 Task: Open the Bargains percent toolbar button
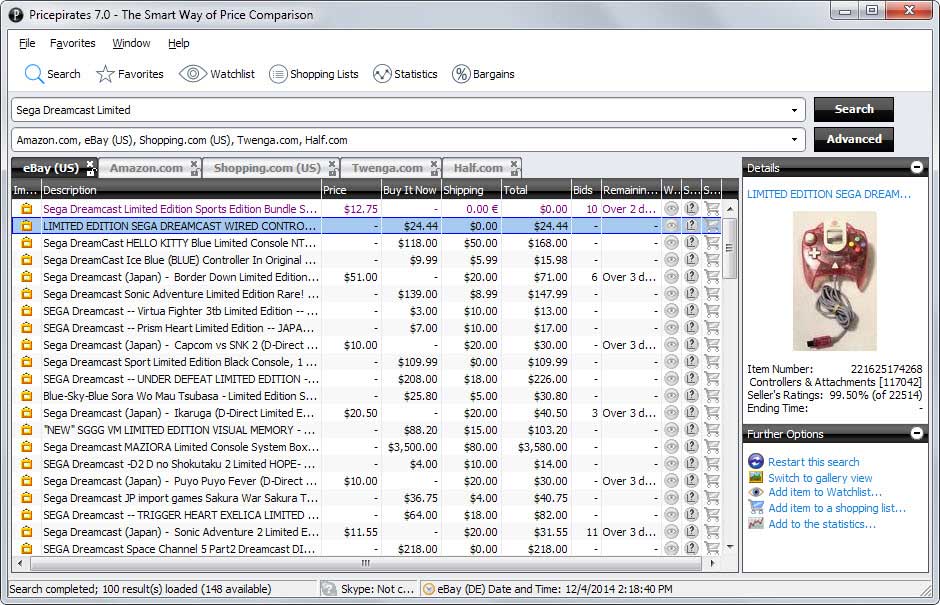click(x=483, y=74)
